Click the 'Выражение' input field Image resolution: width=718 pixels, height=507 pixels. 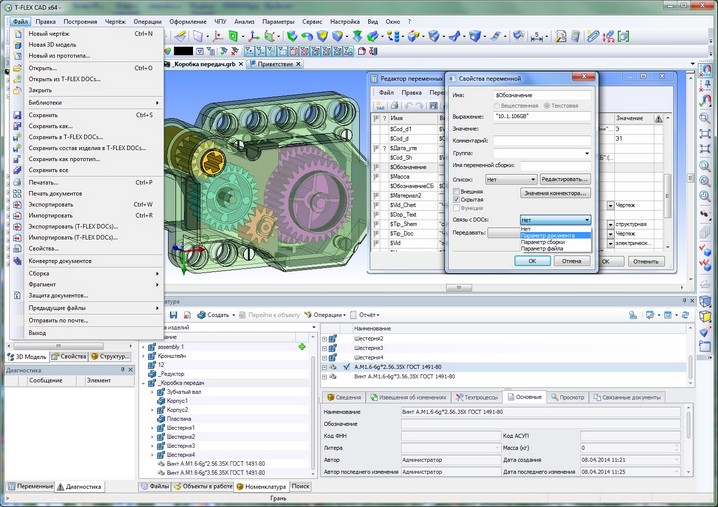[x=542, y=116]
